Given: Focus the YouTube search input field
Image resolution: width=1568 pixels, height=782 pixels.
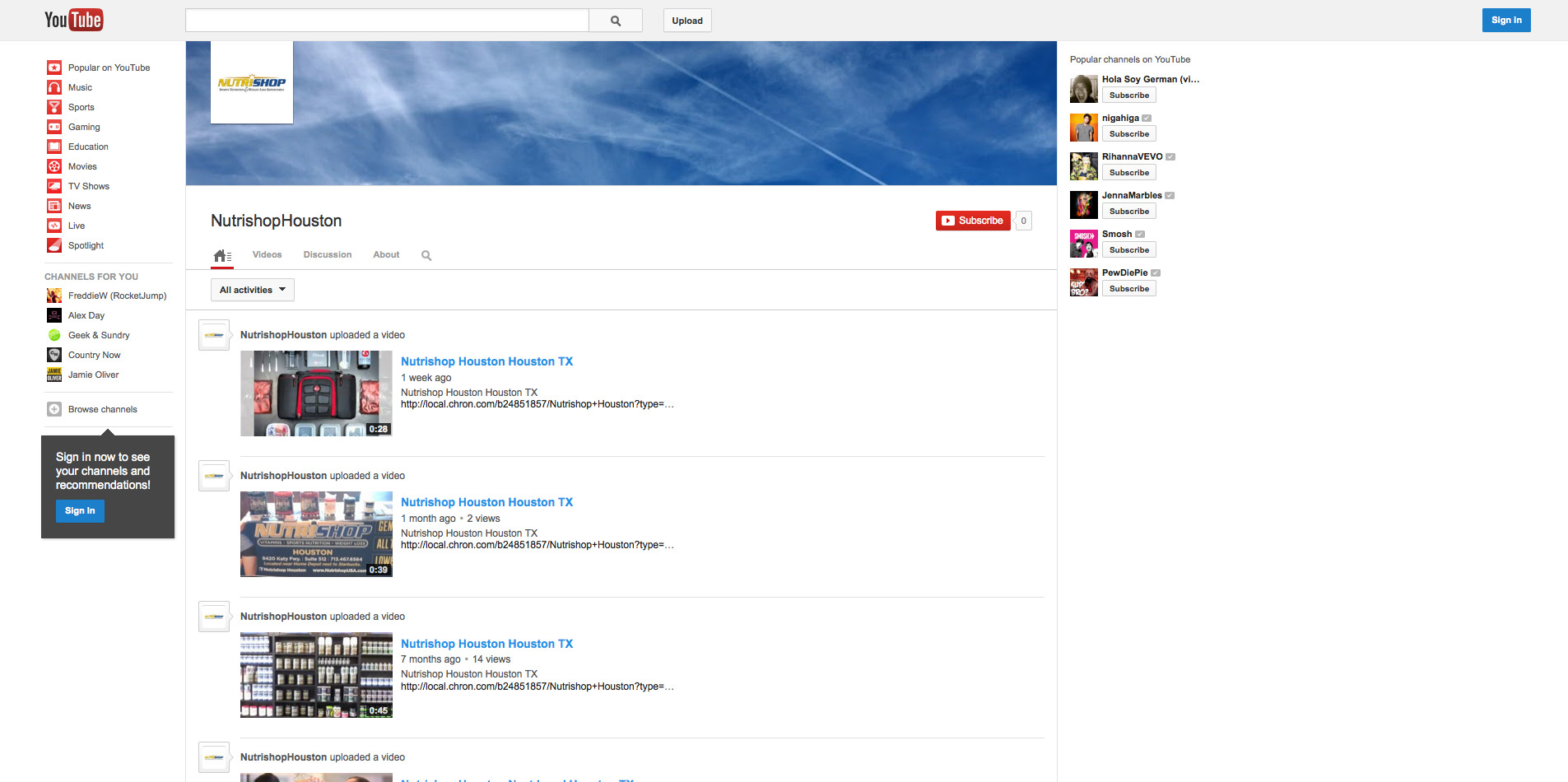Looking at the screenshot, I should [387, 21].
